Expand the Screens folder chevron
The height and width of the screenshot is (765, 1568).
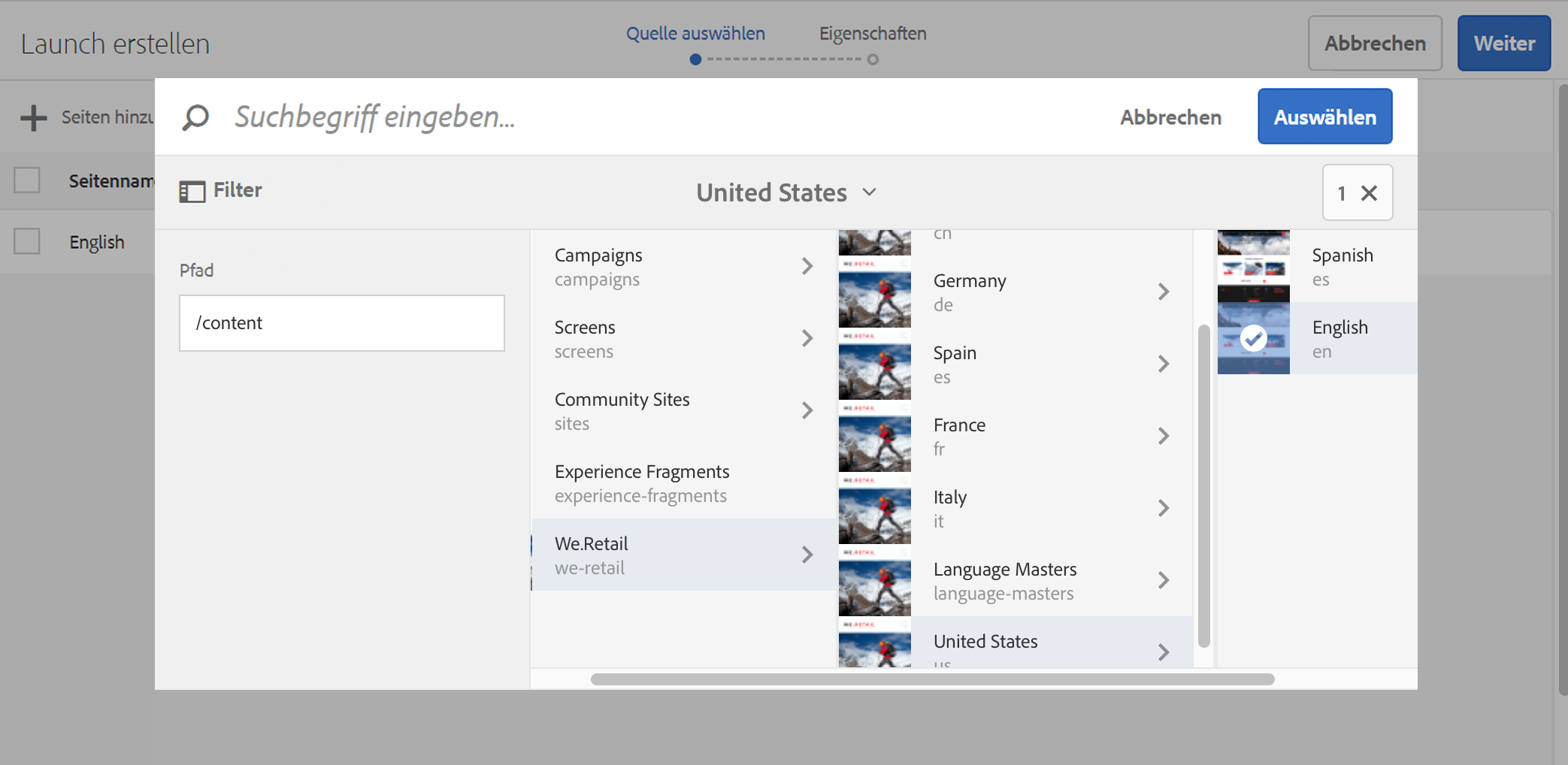click(807, 338)
